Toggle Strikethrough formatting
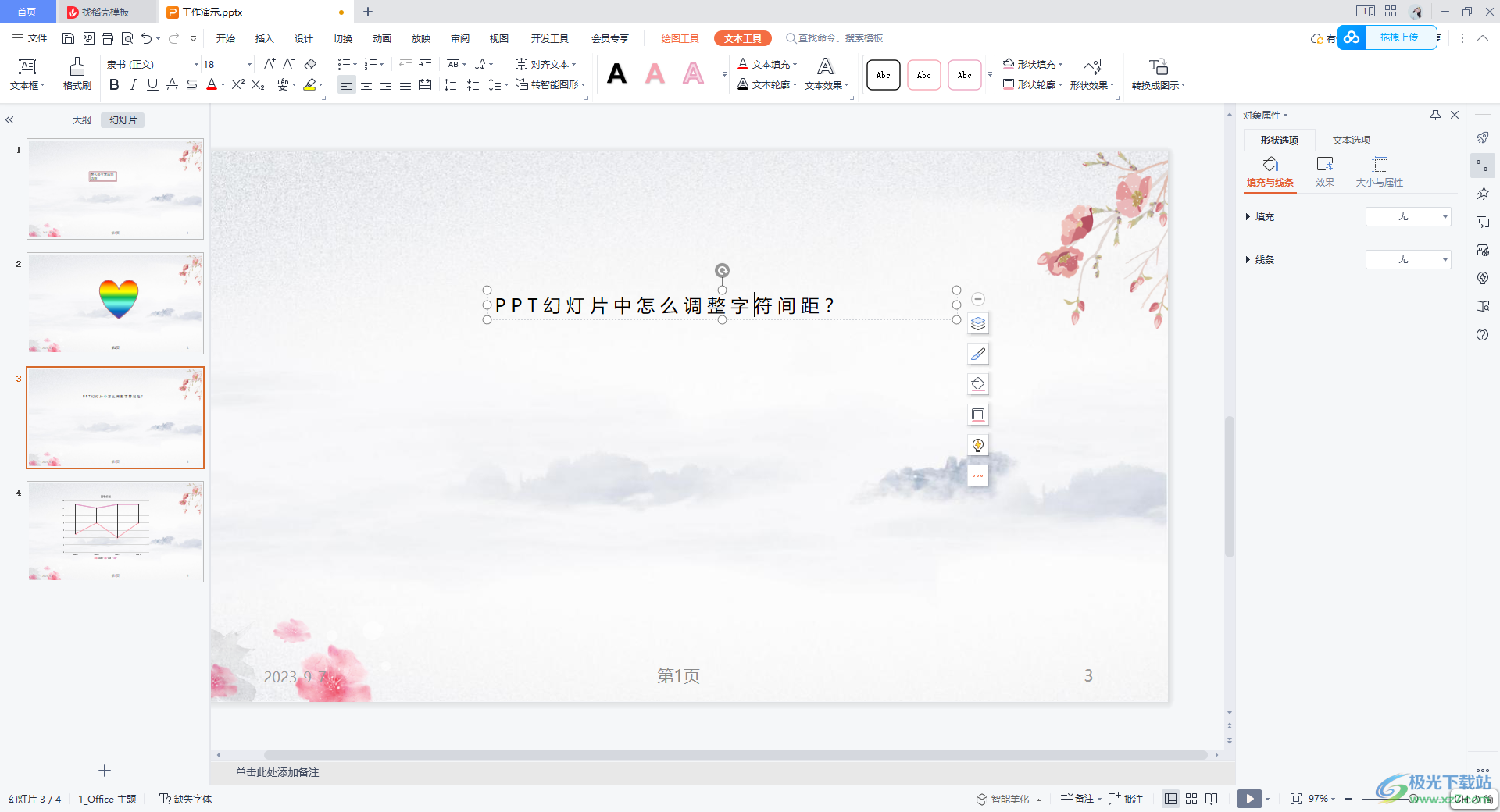This screenshot has height=812, width=1500. click(x=192, y=84)
